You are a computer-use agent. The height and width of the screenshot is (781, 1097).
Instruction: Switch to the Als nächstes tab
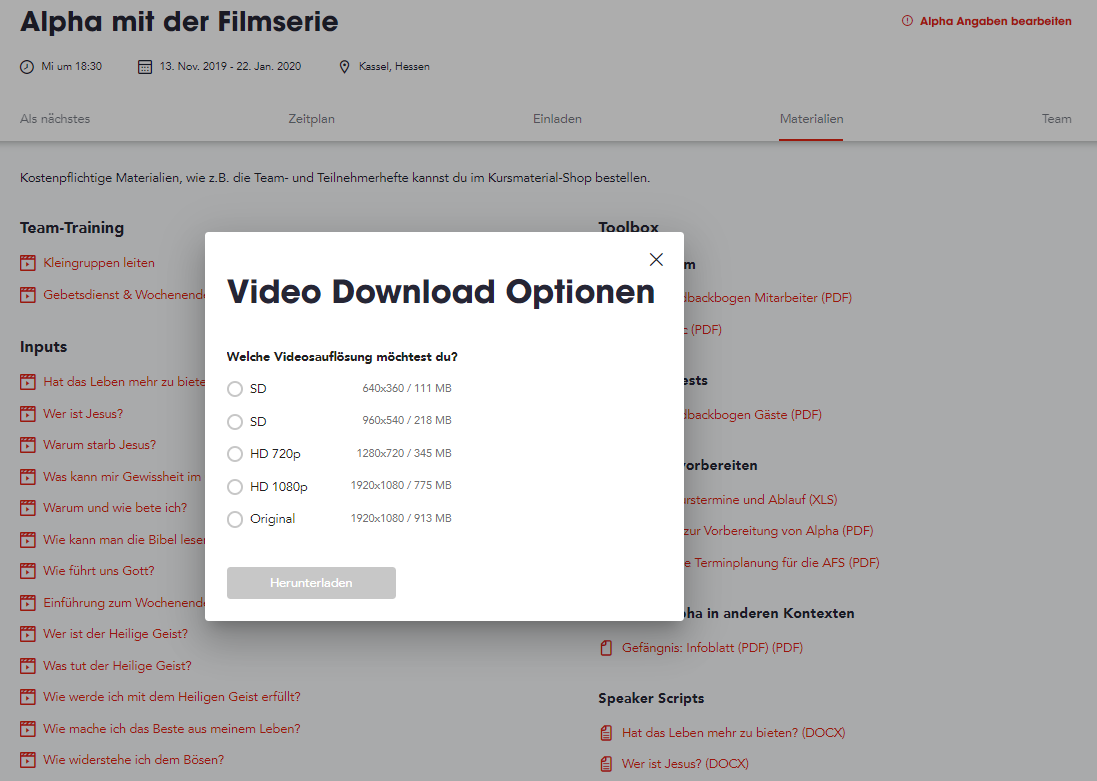pyautogui.click(x=55, y=119)
